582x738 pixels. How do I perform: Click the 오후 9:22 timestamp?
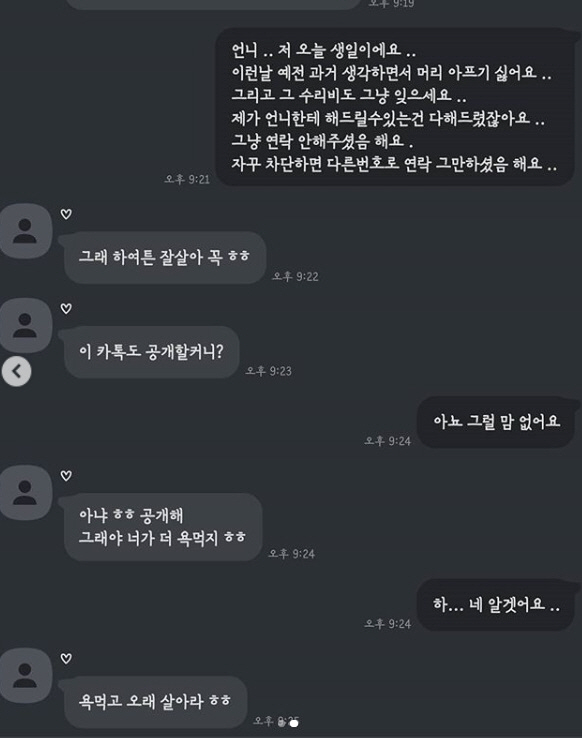tap(295, 276)
